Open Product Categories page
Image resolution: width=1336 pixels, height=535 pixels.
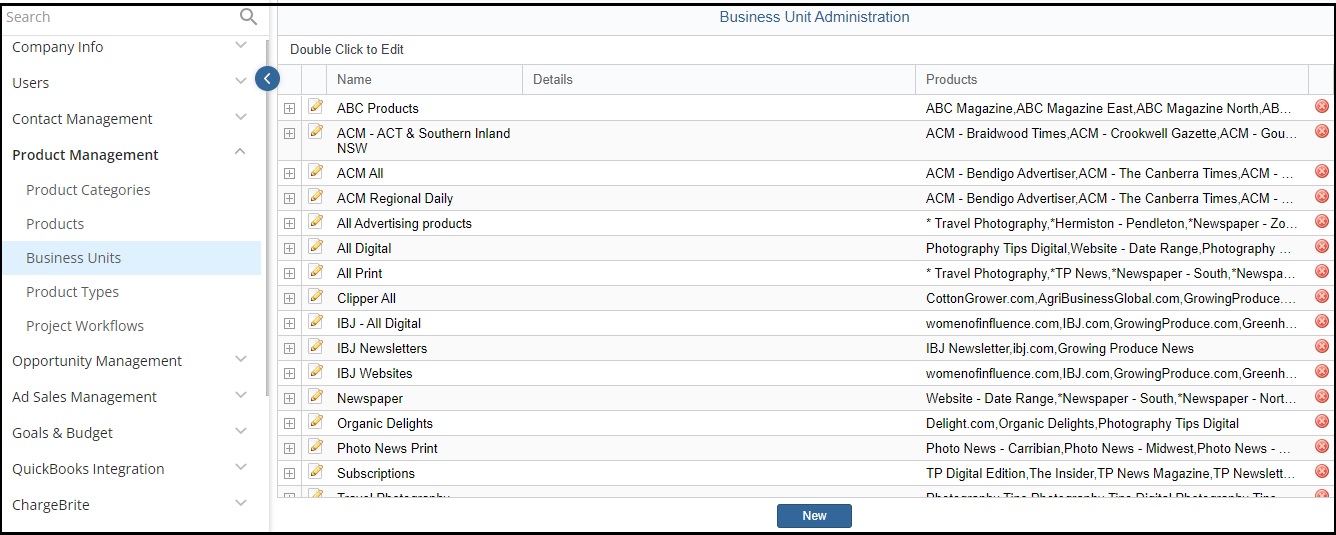[x=88, y=190]
